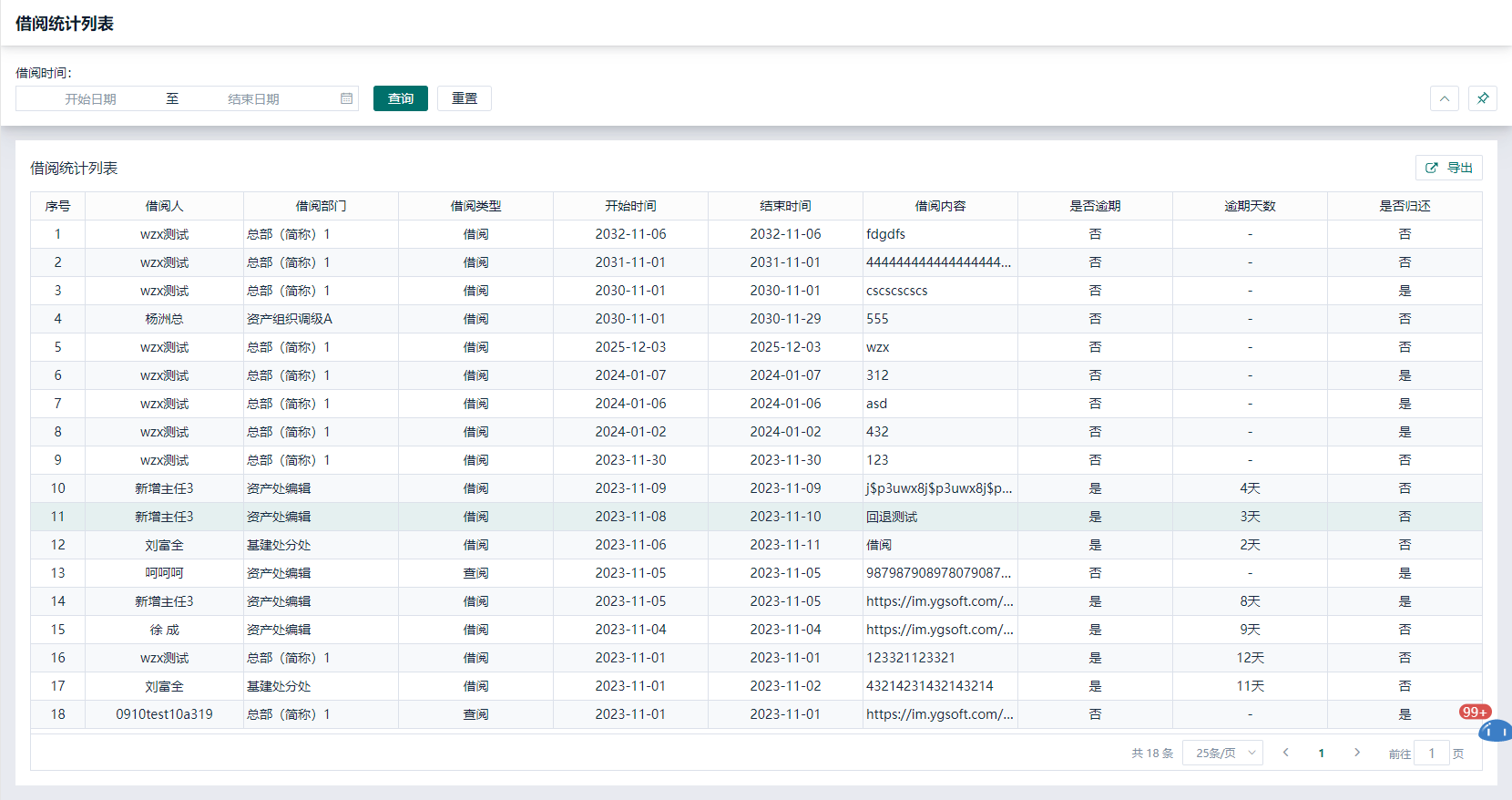This screenshot has width=1512, height=800.
Task: Pin the search panel with pushpin icon
Action: pos(1483,98)
